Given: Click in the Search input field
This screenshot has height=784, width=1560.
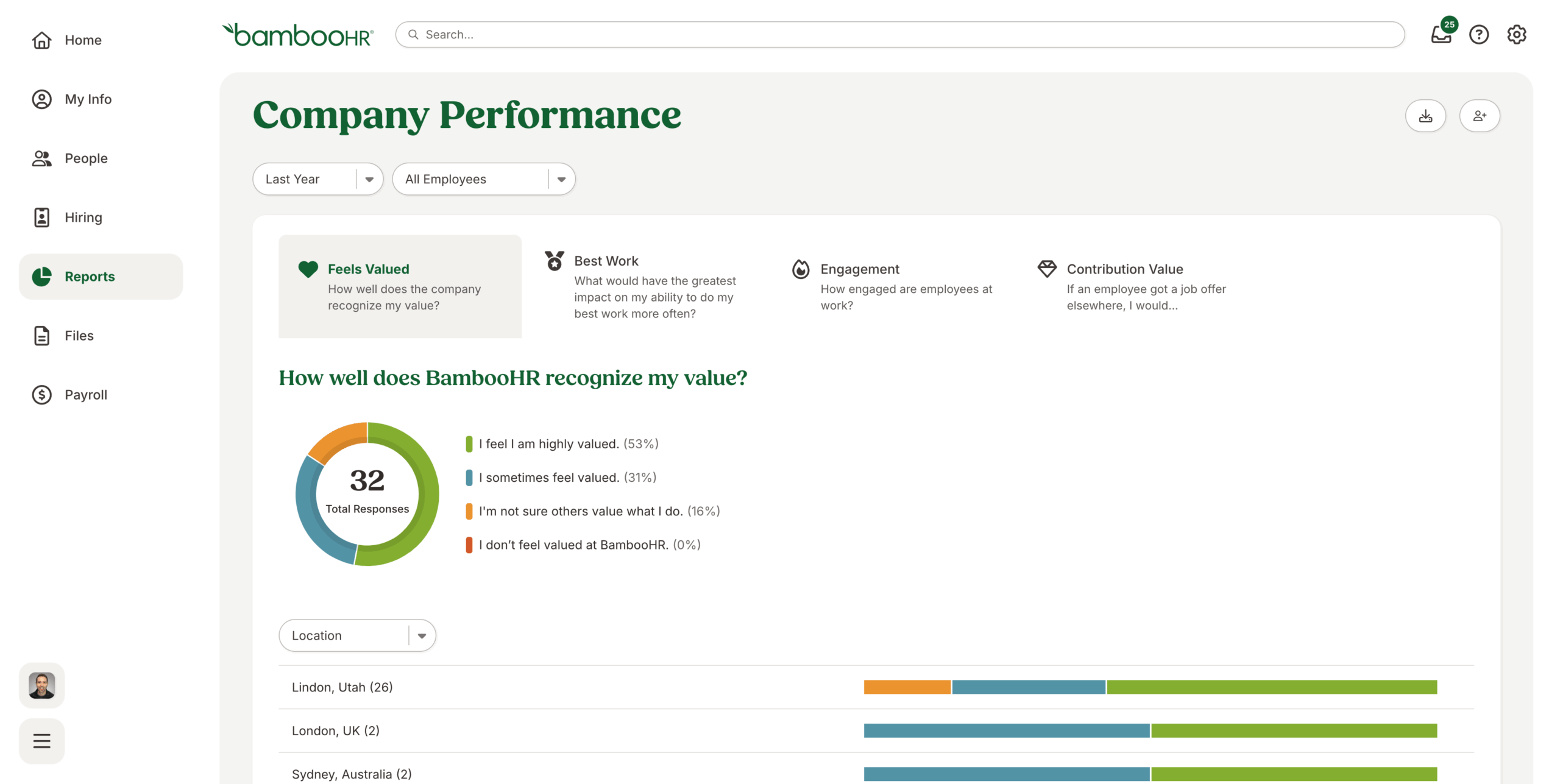Looking at the screenshot, I should click(x=899, y=35).
